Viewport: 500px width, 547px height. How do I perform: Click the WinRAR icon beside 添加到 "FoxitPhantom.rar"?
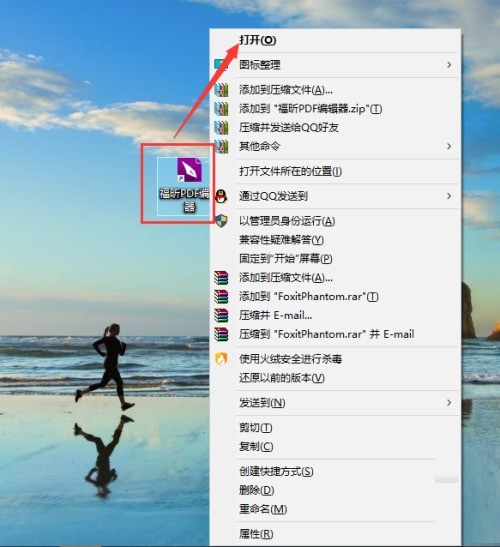221,297
